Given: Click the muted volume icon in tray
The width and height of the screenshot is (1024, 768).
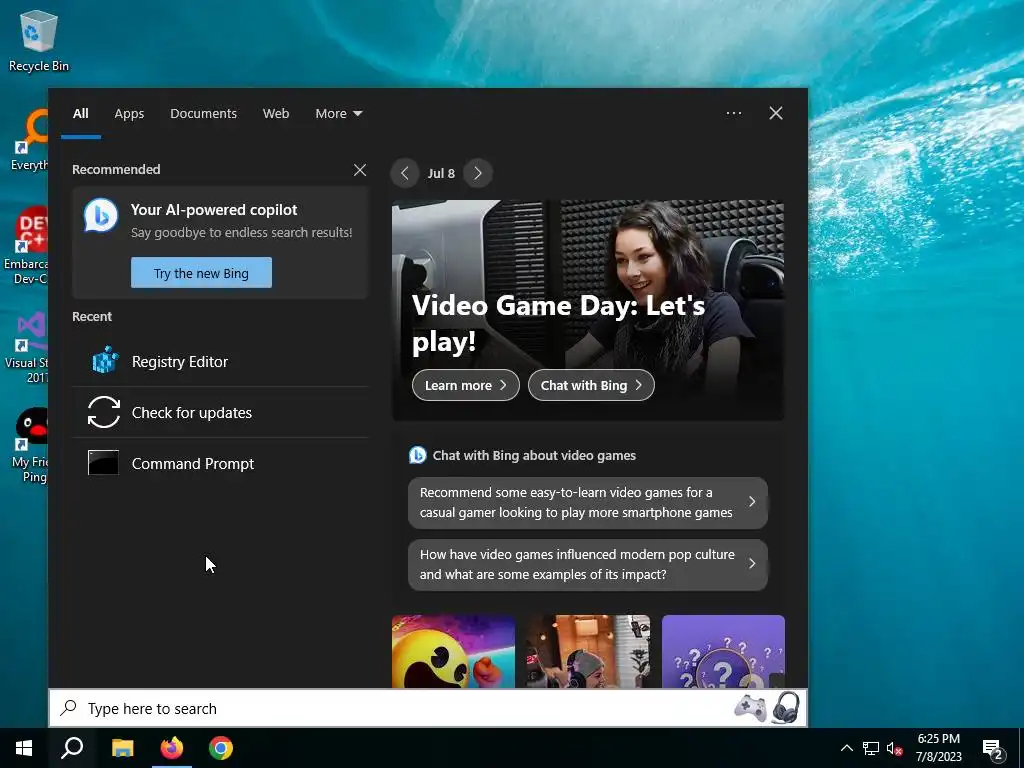Looking at the screenshot, I should pyautogui.click(x=895, y=748).
